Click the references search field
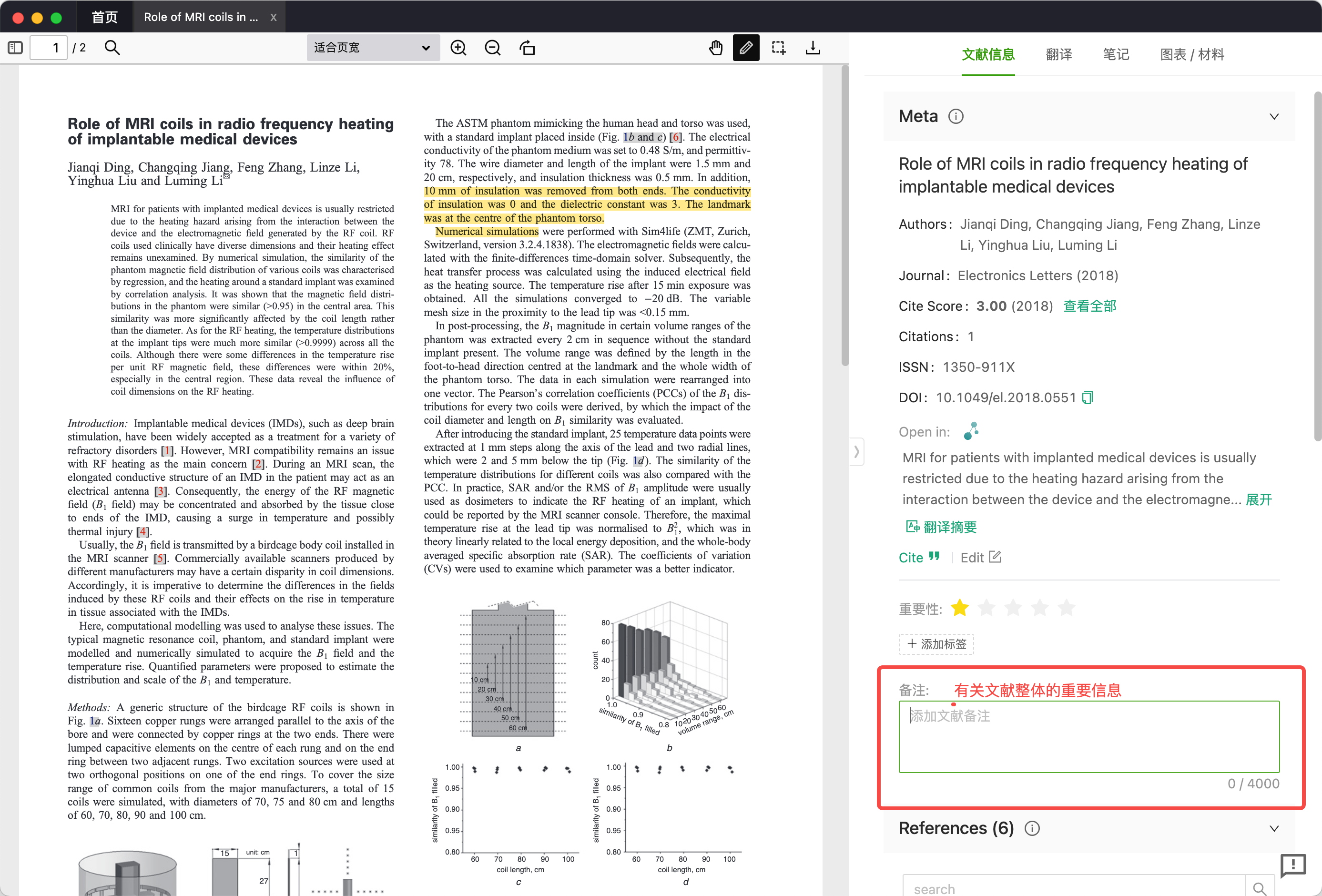 tap(1074, 888)
